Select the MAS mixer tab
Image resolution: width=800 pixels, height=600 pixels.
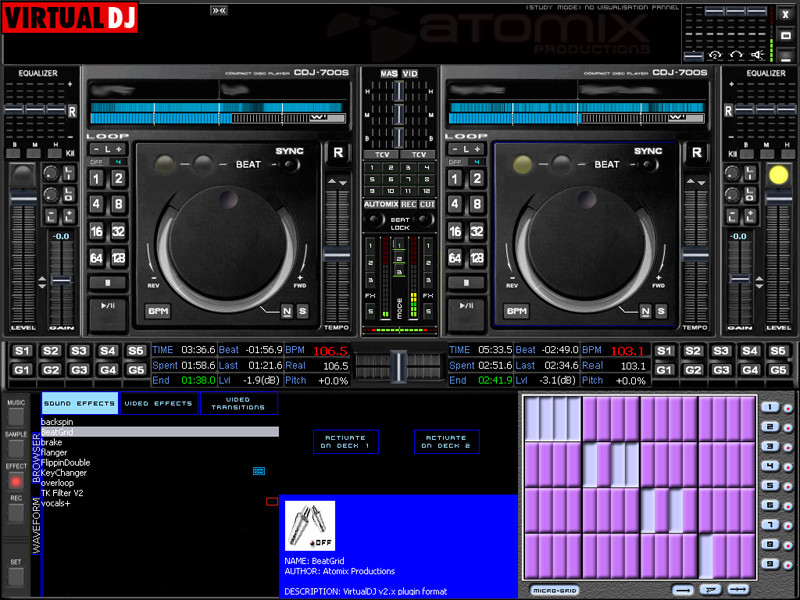point(389,73)
